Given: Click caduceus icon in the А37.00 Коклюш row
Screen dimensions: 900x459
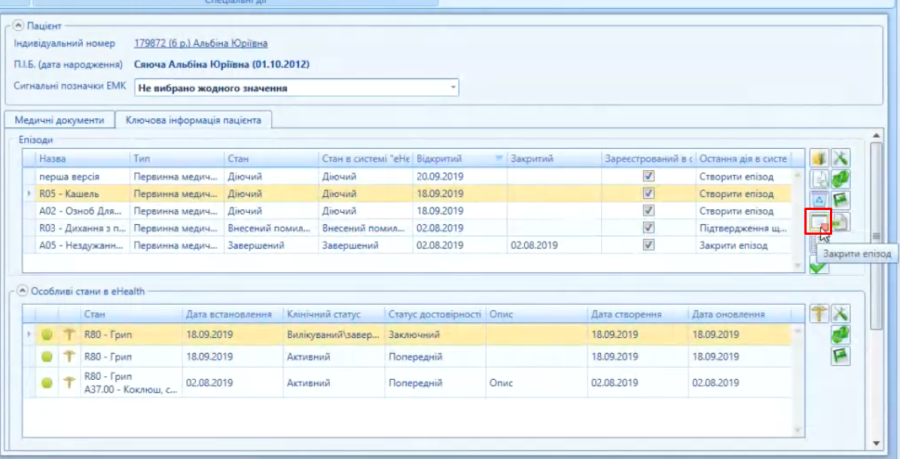Looking at the screenshot, I should [69, 383].
